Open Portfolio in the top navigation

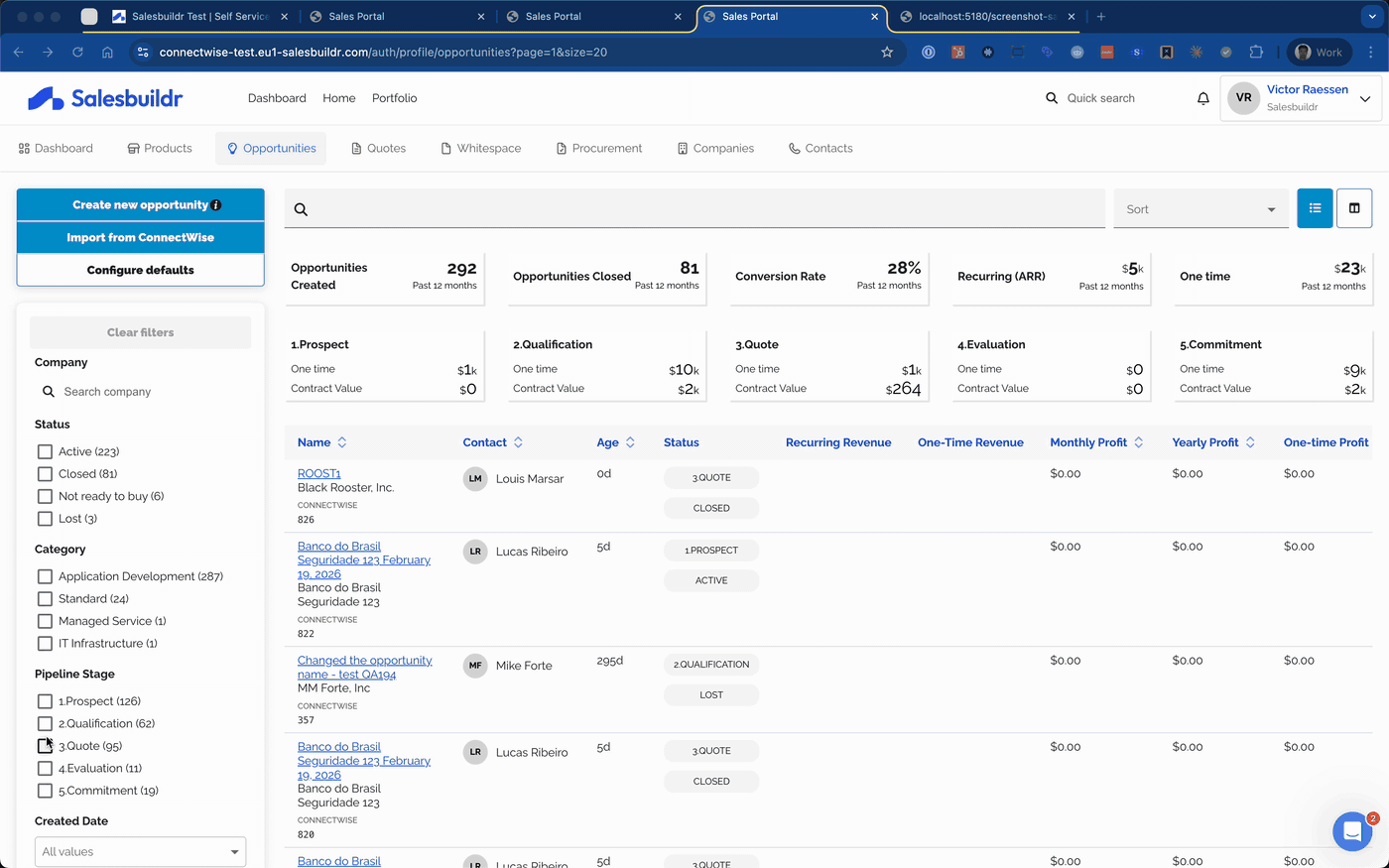395,98
